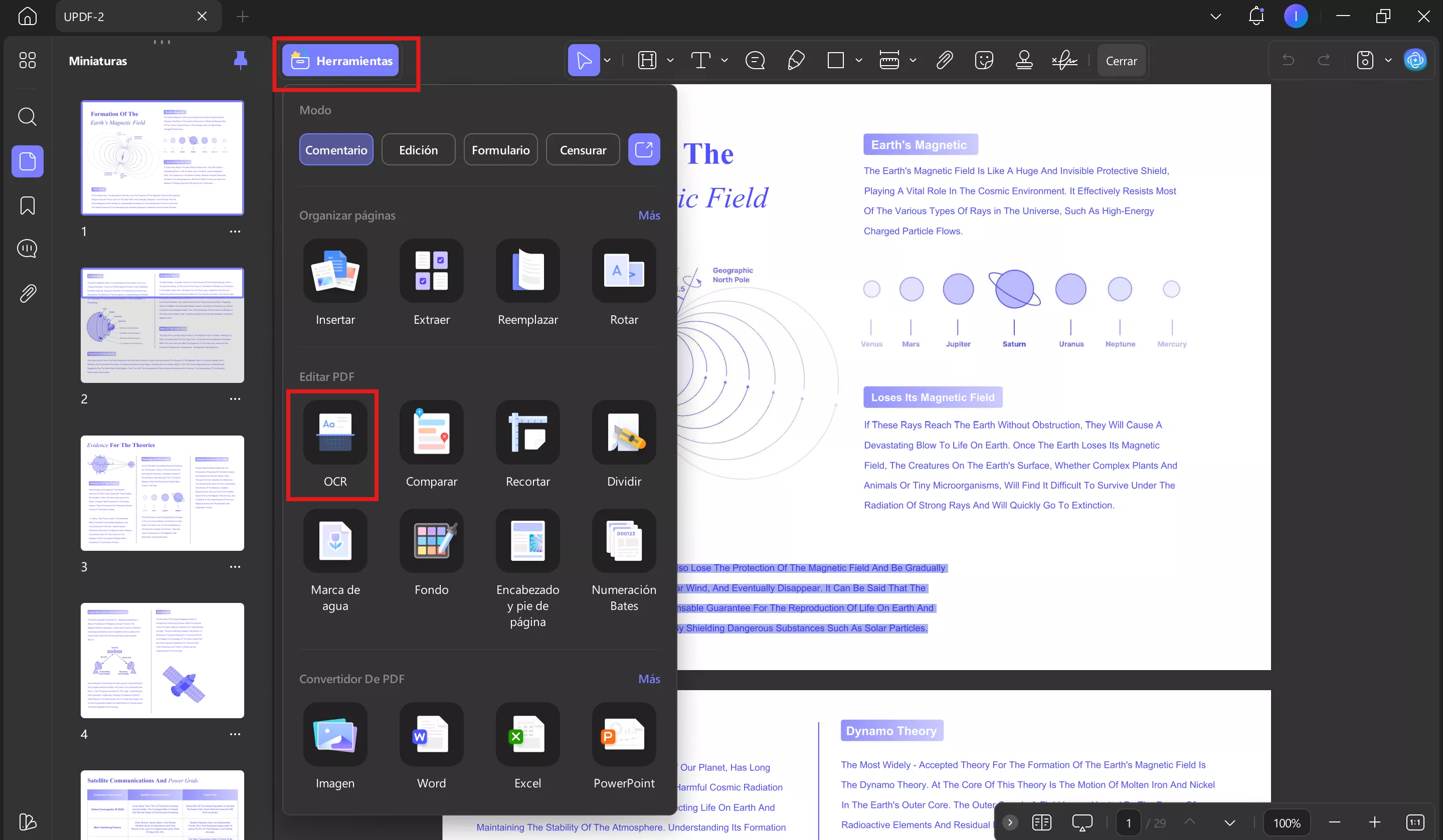Open the attachments sidebar panel

coord(27,293)
